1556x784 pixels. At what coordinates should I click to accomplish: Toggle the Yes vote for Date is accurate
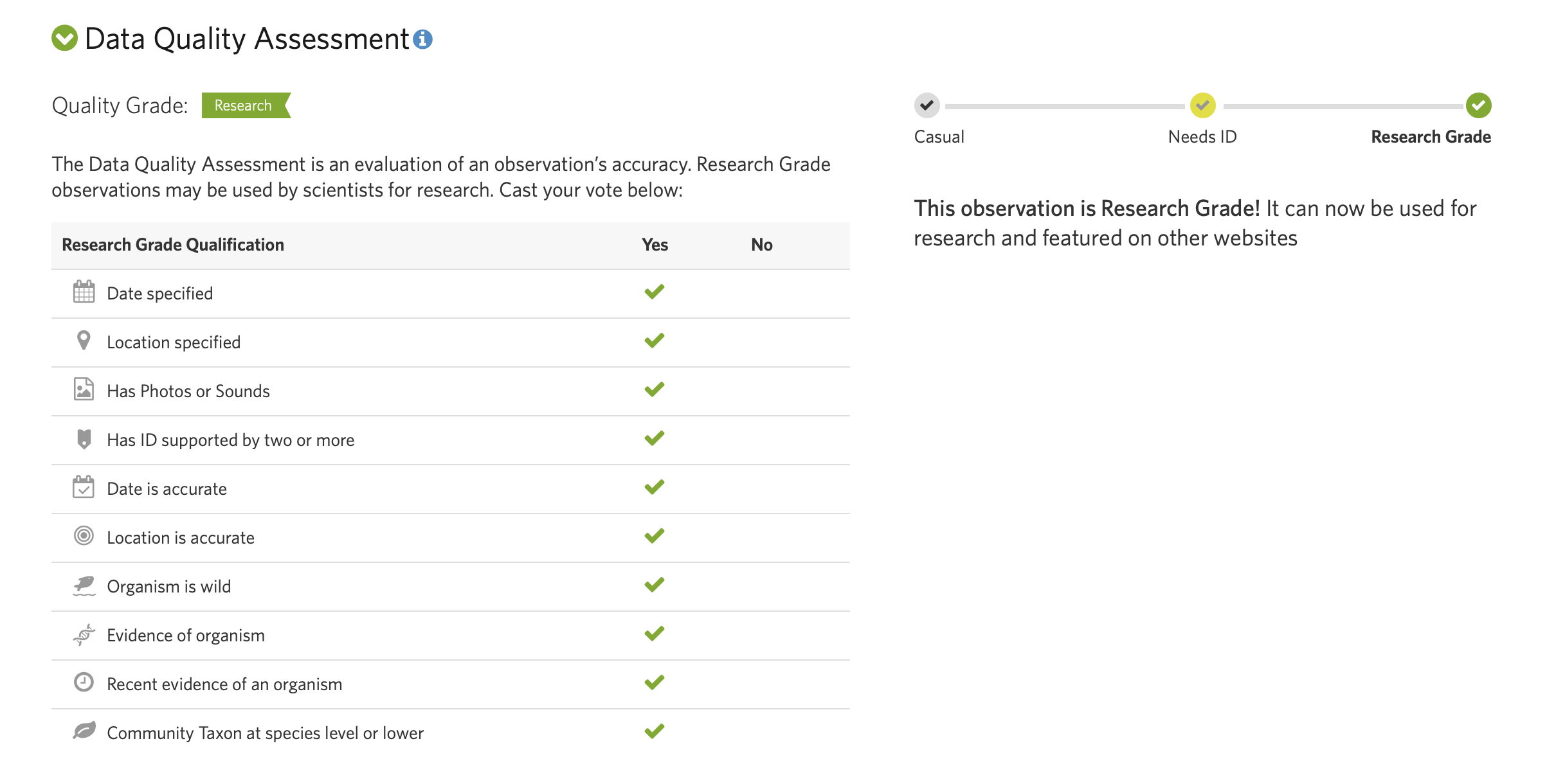(x=654, y=487)
